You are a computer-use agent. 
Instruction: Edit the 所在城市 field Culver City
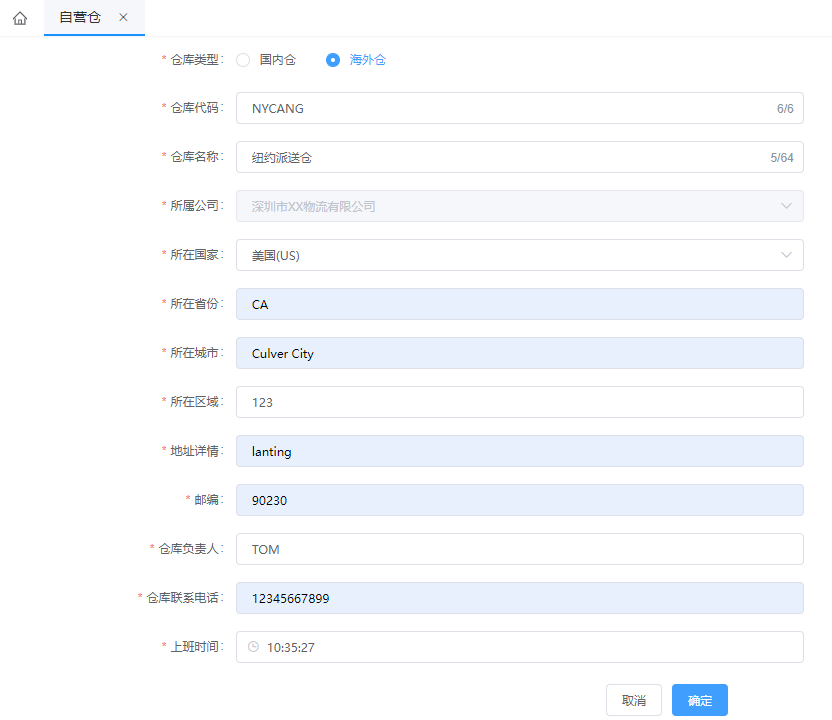tap(519, 353)
